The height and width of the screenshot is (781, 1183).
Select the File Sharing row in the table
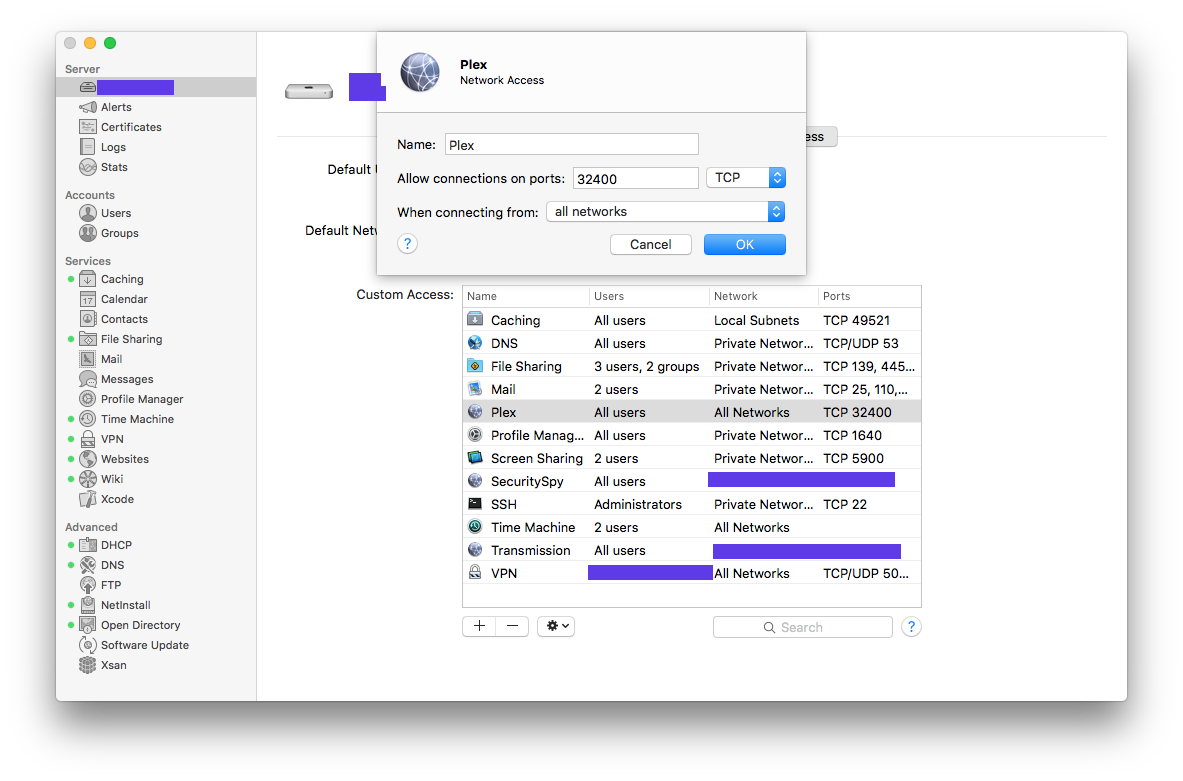tap(692, 366)
